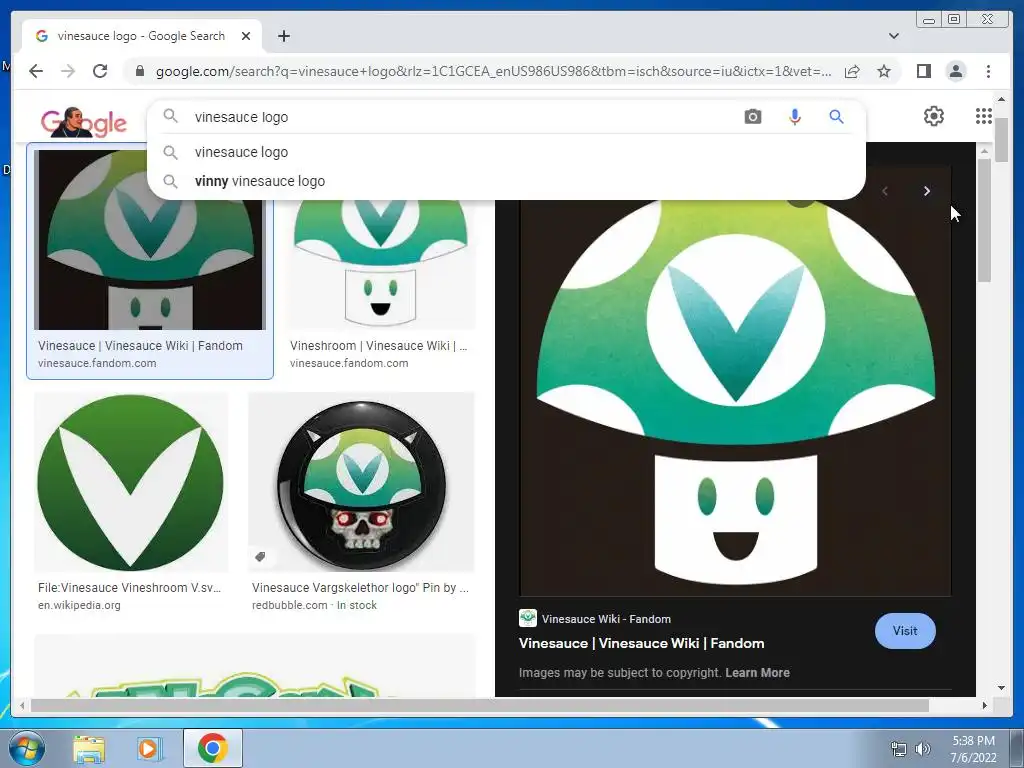The width and height of the screenshot is (1024, 768).
Task: Show previous image in preview panel
Action: 885,191
